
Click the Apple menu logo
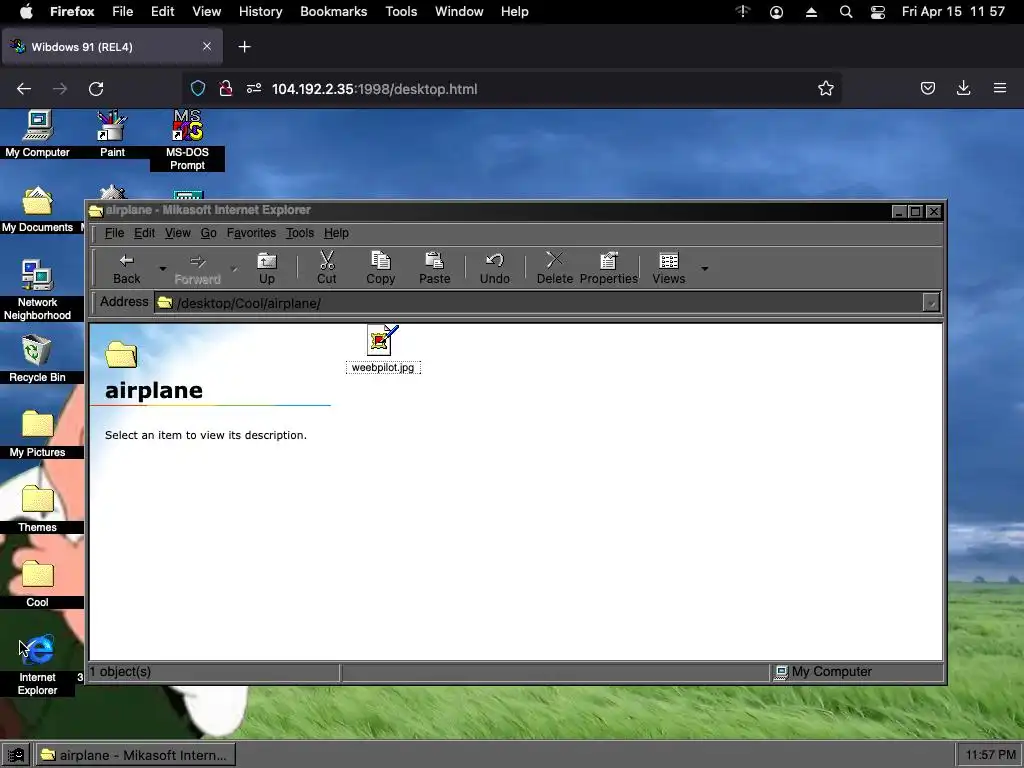26,12
